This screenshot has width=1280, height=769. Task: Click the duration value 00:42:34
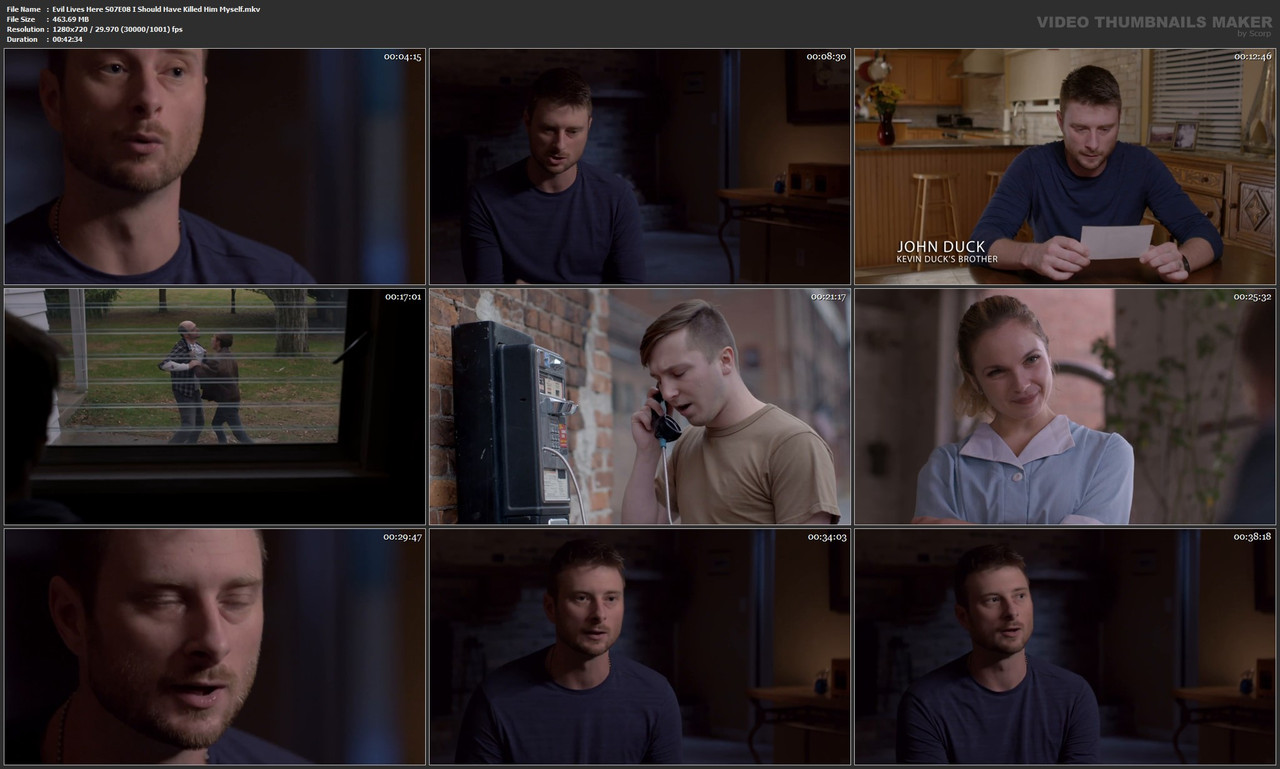tap(67, 39)
